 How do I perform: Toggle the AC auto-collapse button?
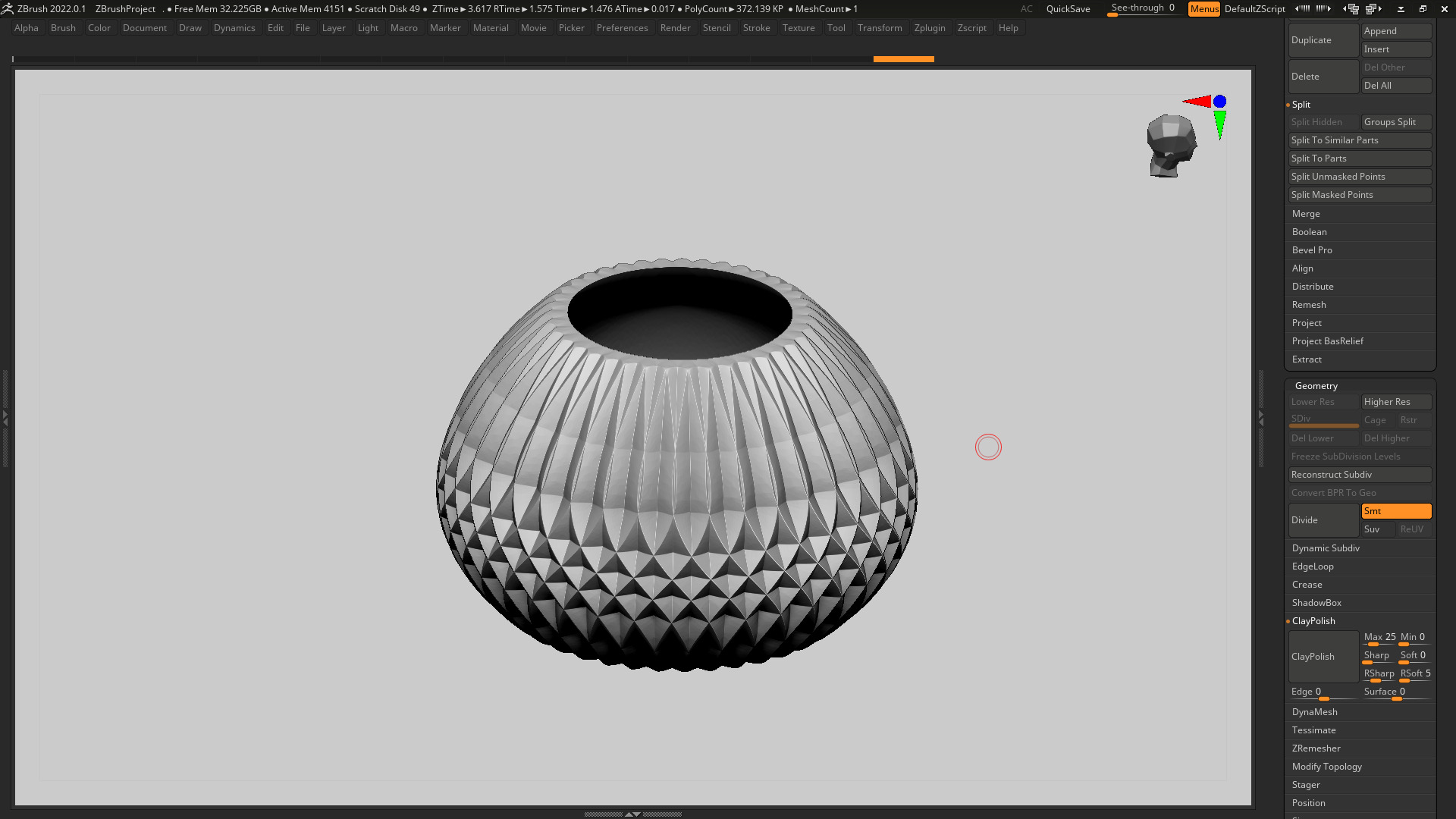[x=1026, y=8]
